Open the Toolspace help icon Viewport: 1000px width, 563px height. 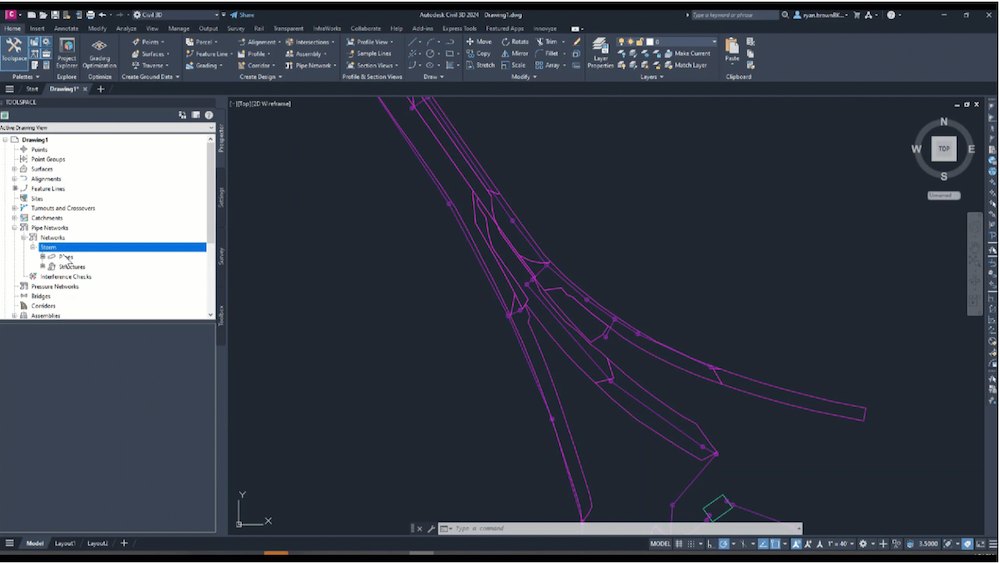[x=209, y=115]
